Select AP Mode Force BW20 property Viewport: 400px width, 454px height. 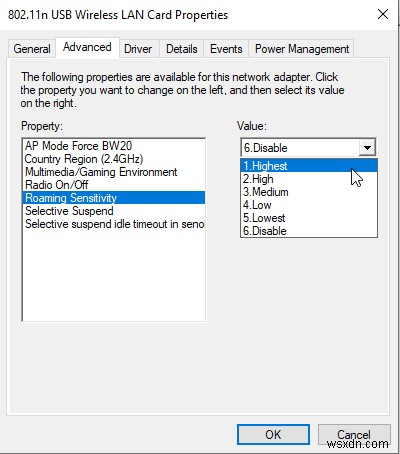(x=114, y=146)
